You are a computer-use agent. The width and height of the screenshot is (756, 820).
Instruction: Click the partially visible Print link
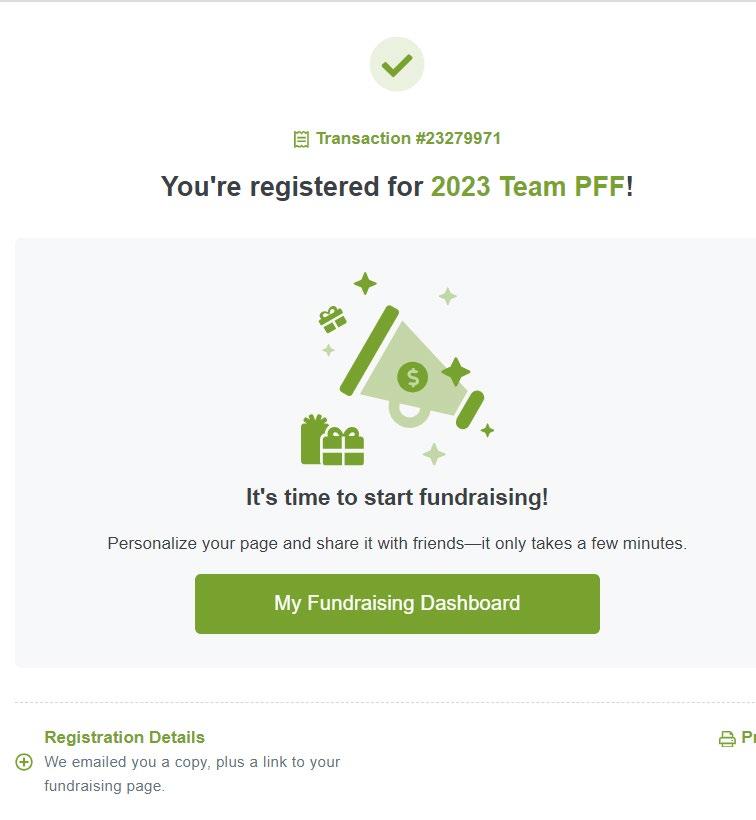click(x=747, y=738)
